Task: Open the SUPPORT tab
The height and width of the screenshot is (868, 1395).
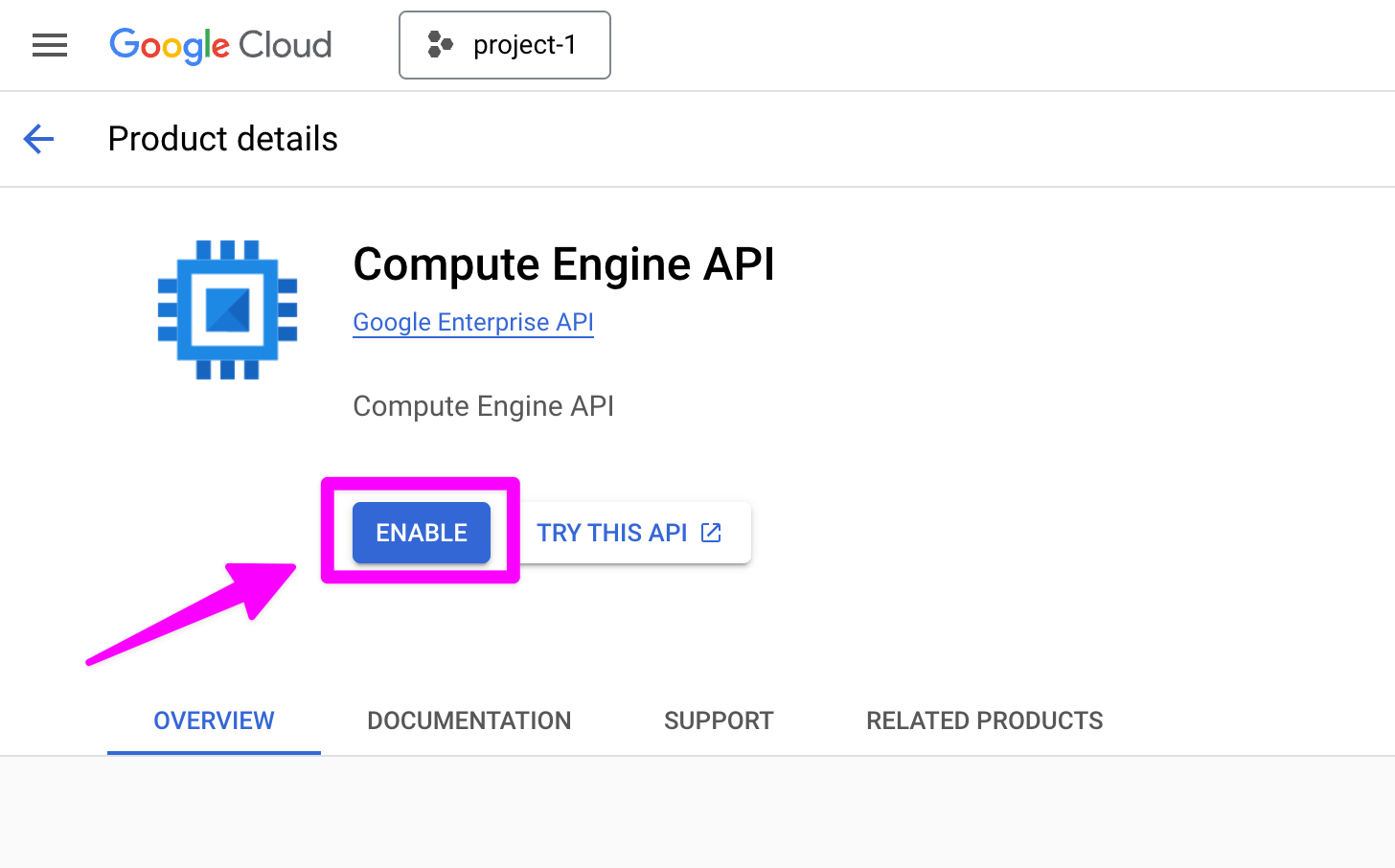Action: tap(719, 720)
